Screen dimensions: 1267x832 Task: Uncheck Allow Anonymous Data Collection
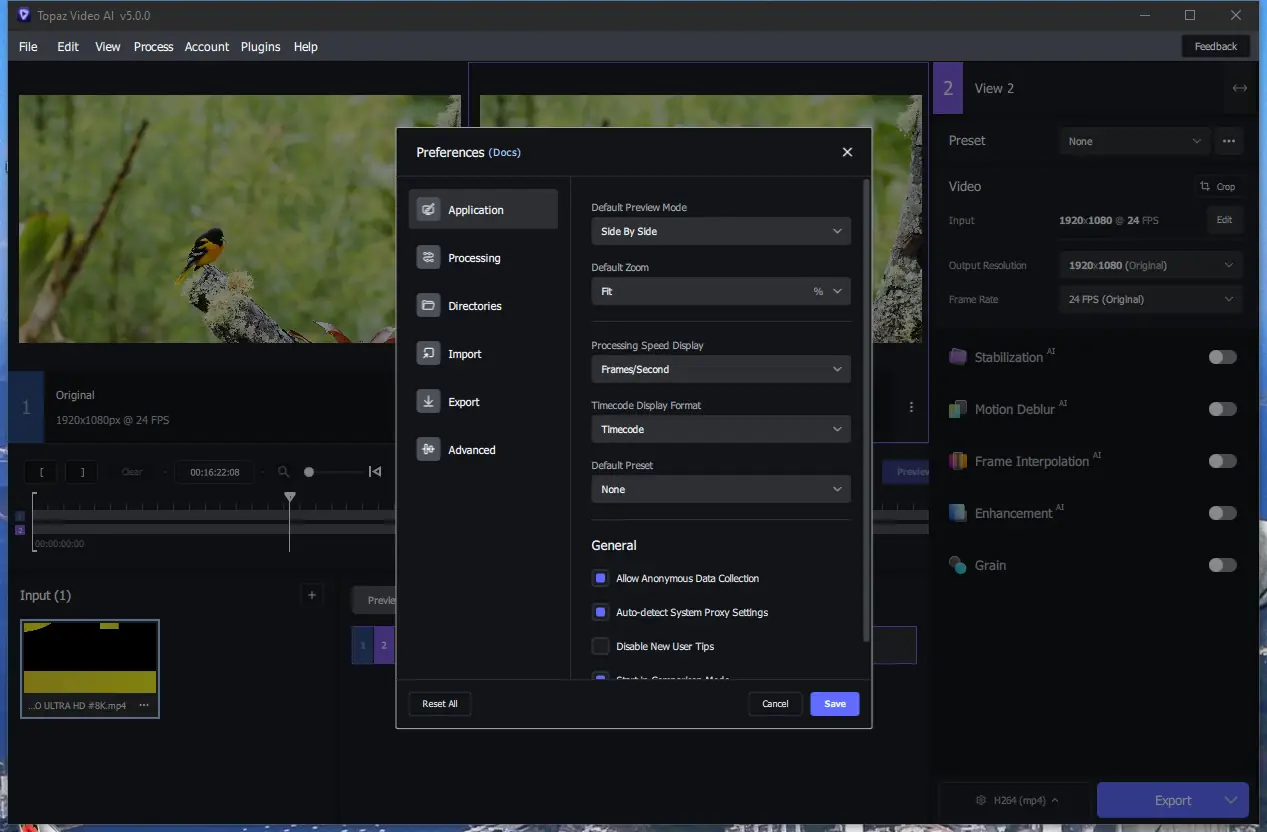(600, 578)
